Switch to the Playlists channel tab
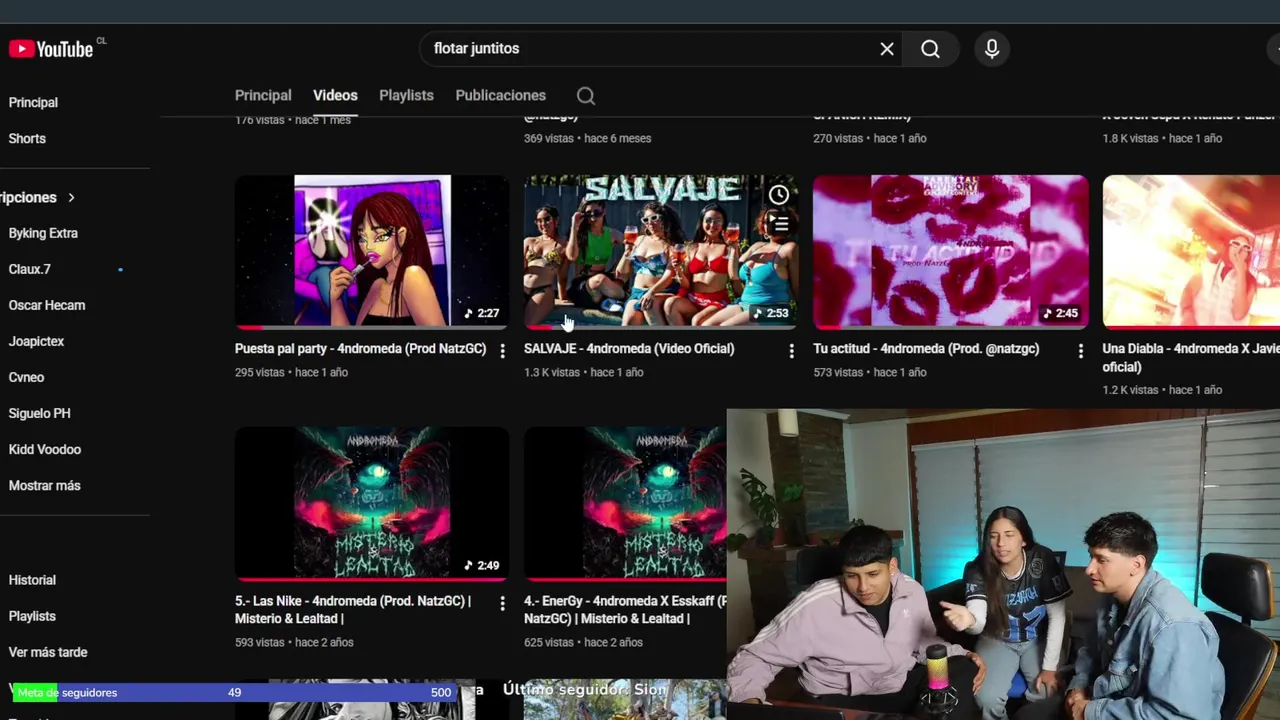This screenshot has width=1280, height=720. 406,95
